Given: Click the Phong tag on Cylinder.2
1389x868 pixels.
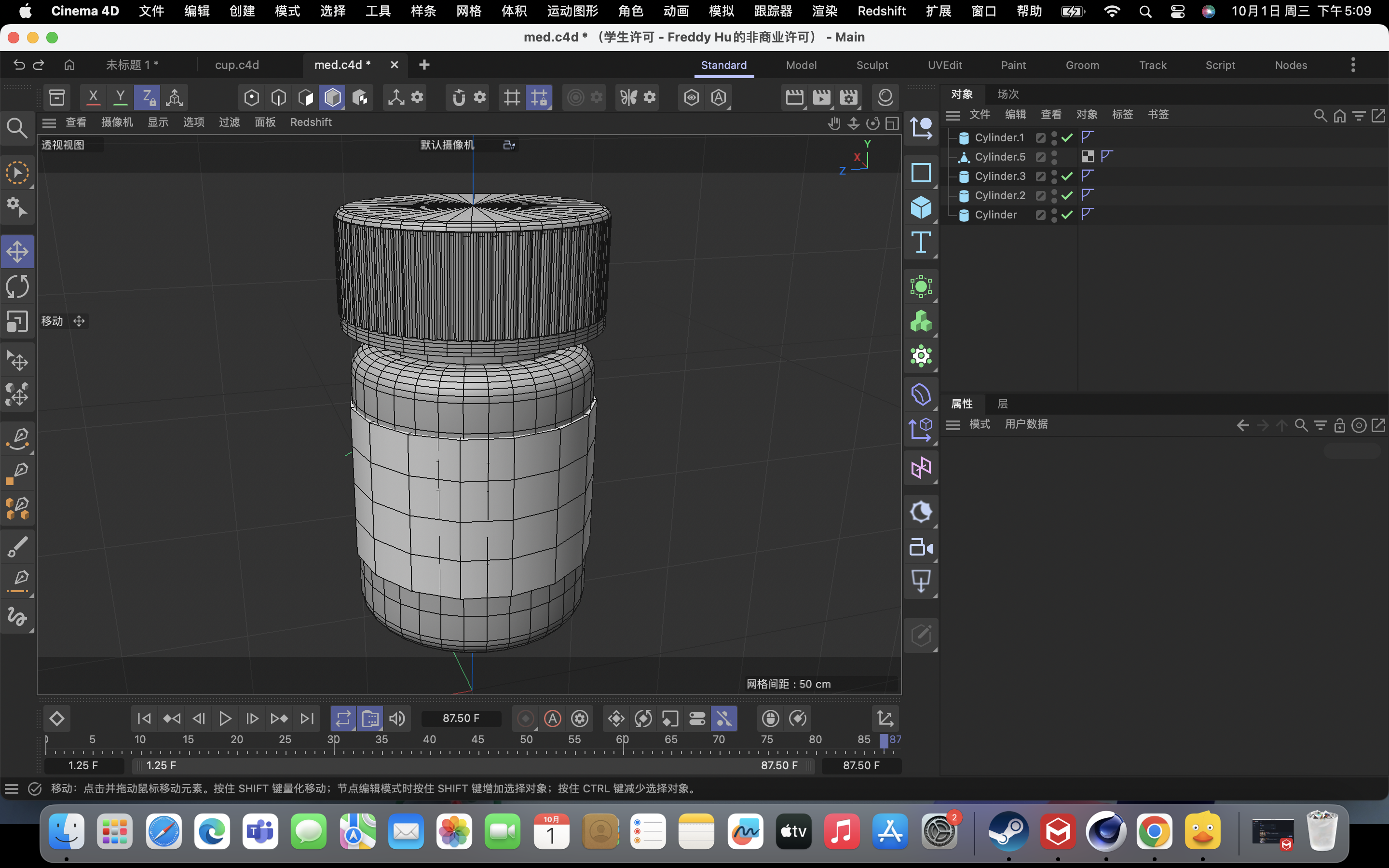Looking at the screenshot, I should click(1087, 196).
